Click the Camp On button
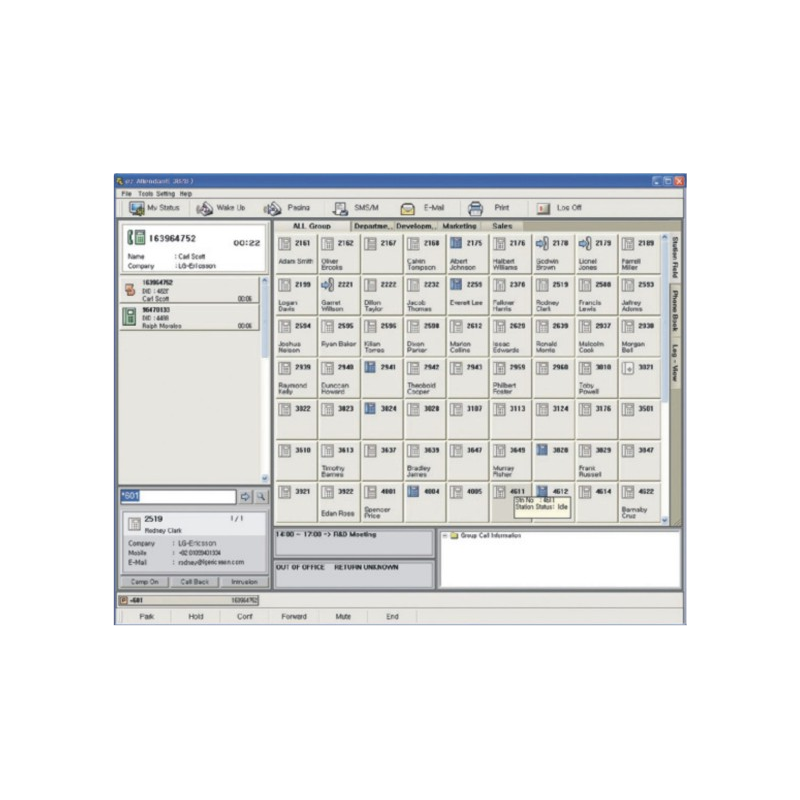The height and width of the screenshot is (800, 800). click(x=144, y=582)
